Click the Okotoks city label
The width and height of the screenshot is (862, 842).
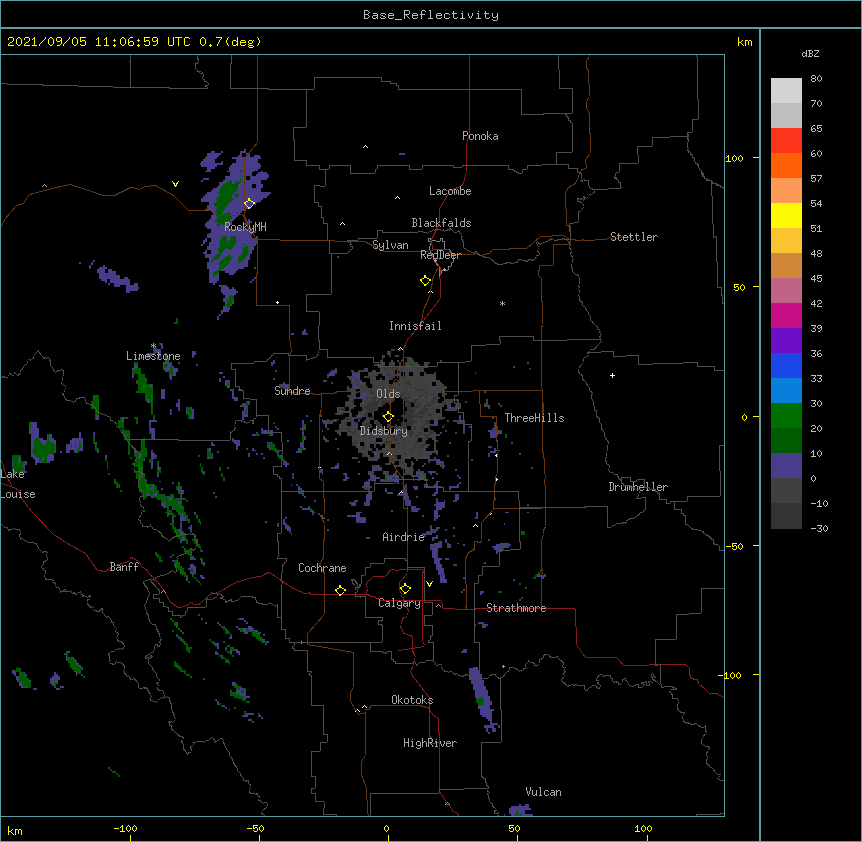pos(412,700)
